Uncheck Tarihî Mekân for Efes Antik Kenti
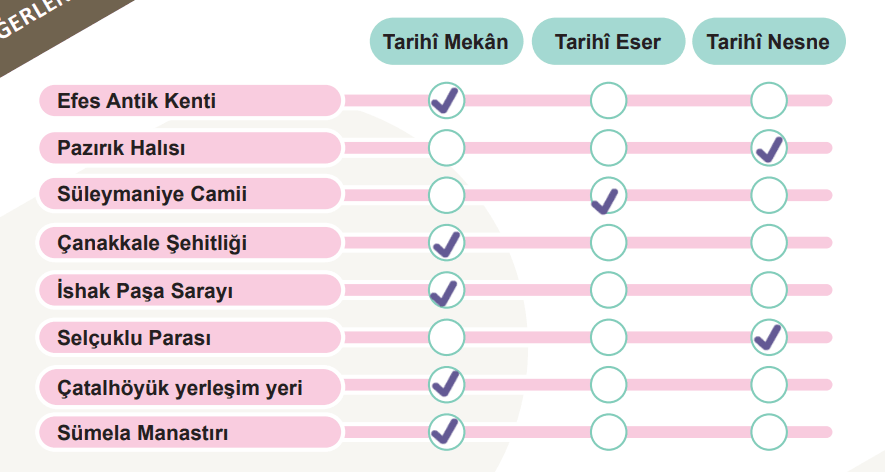This screenshot has width=885, height=472. point(446,101)
